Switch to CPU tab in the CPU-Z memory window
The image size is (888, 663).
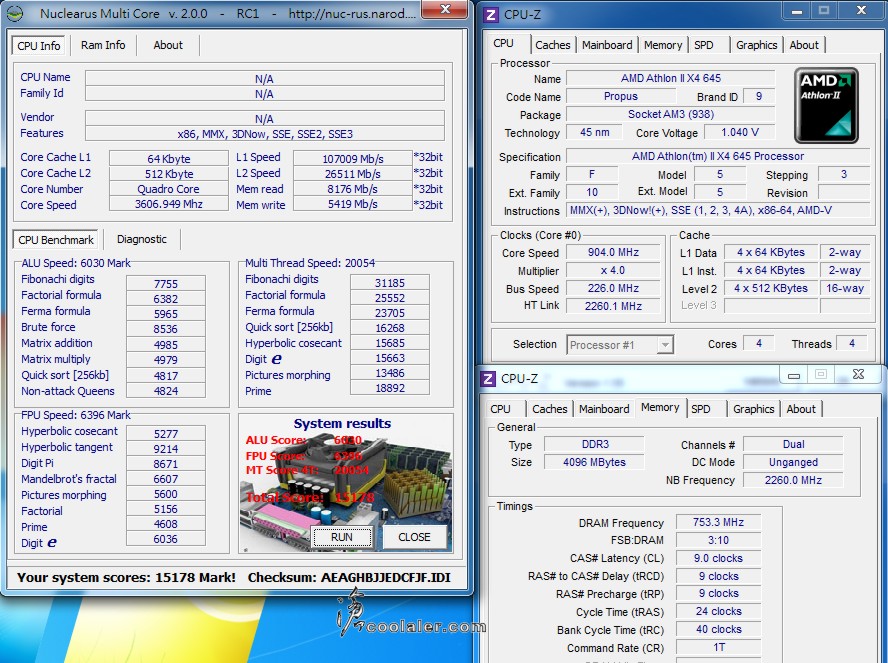(x=501, y=409)
